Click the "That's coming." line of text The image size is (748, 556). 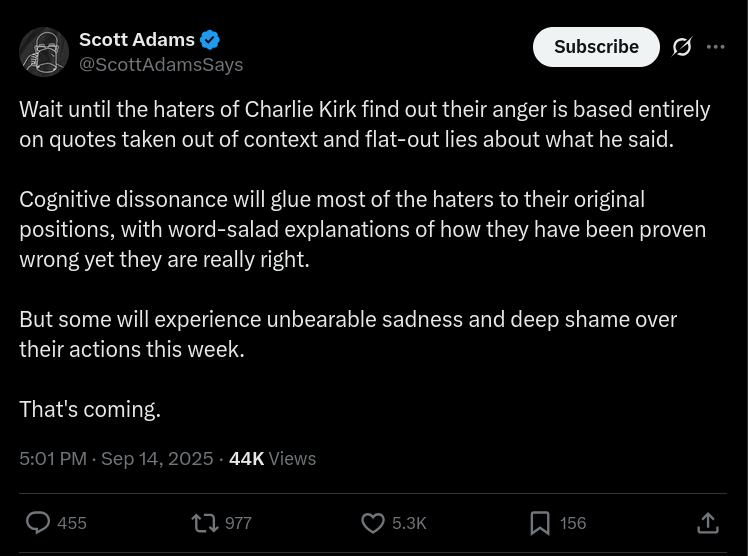90,409
